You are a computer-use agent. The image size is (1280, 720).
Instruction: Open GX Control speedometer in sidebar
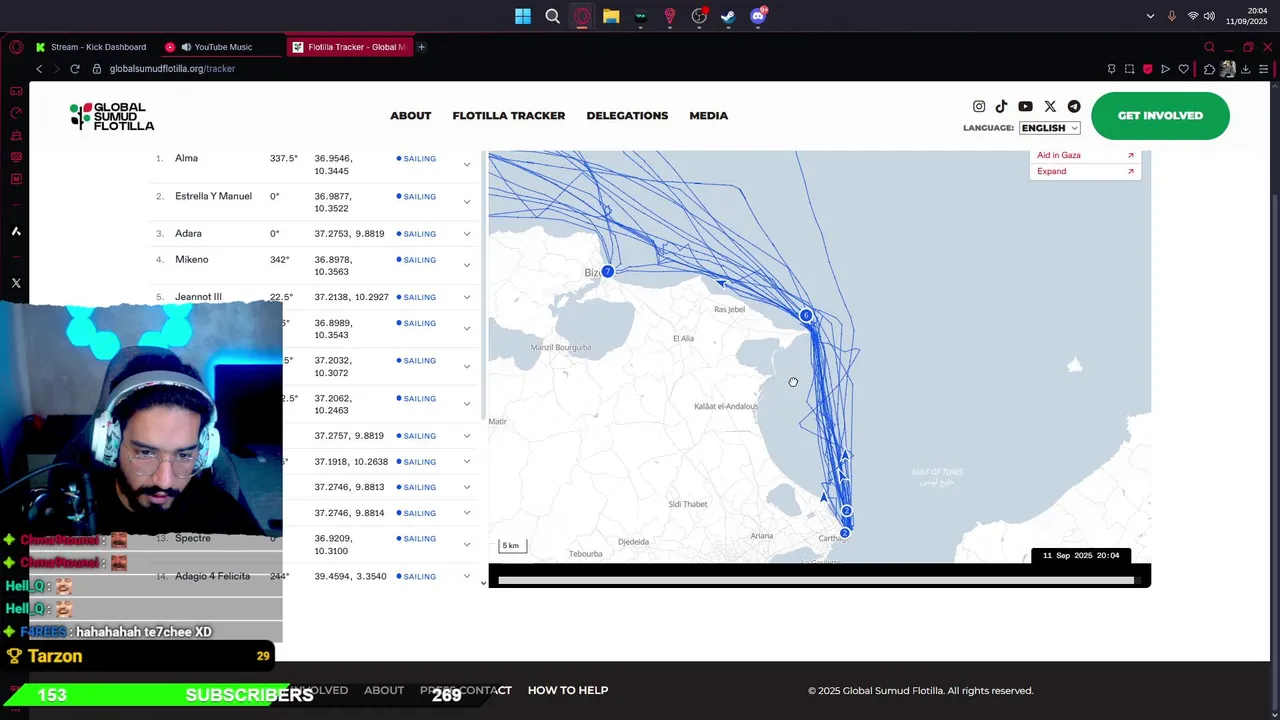(x=16, y=113)
